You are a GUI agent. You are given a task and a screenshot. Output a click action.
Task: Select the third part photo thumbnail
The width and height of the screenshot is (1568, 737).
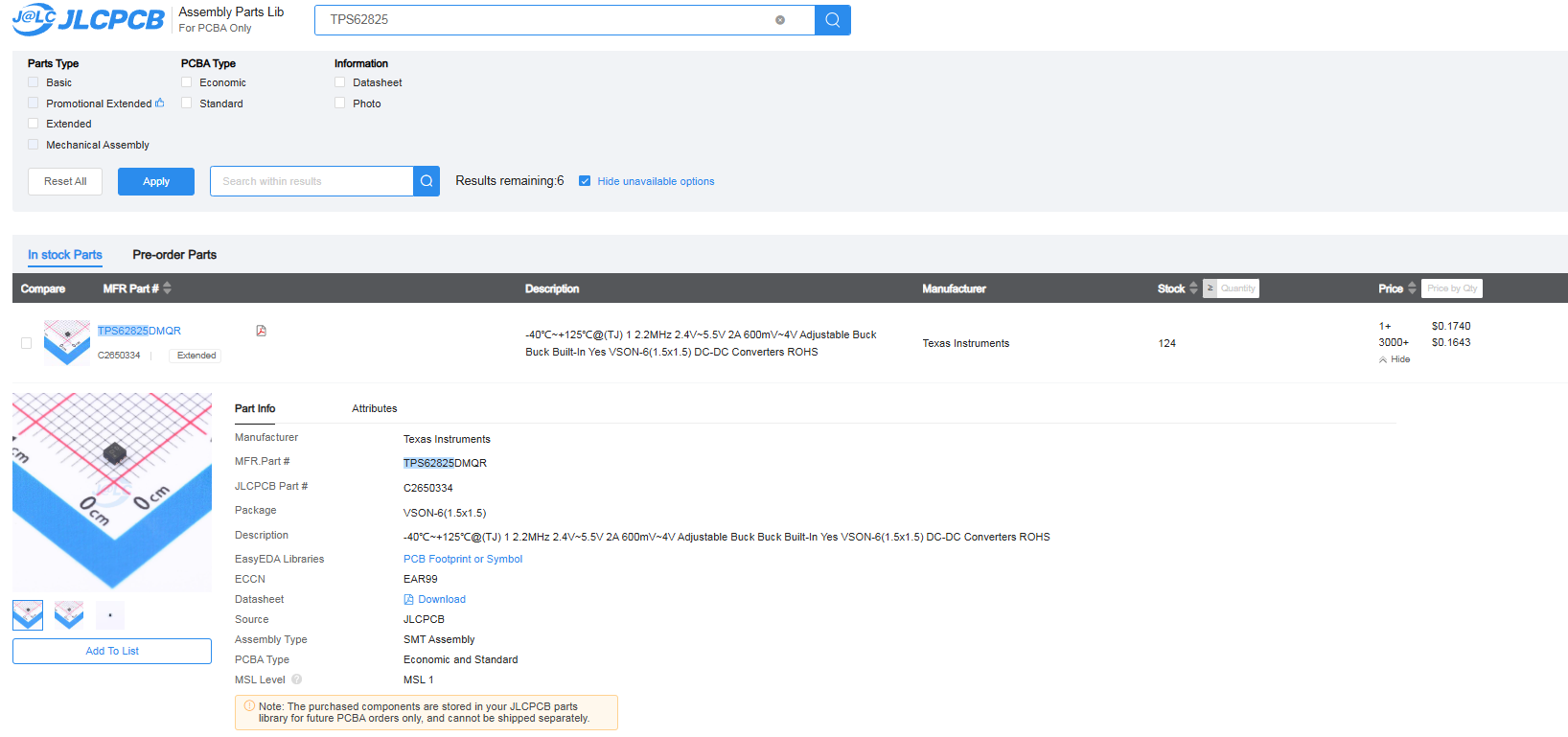tap(110, 615)
